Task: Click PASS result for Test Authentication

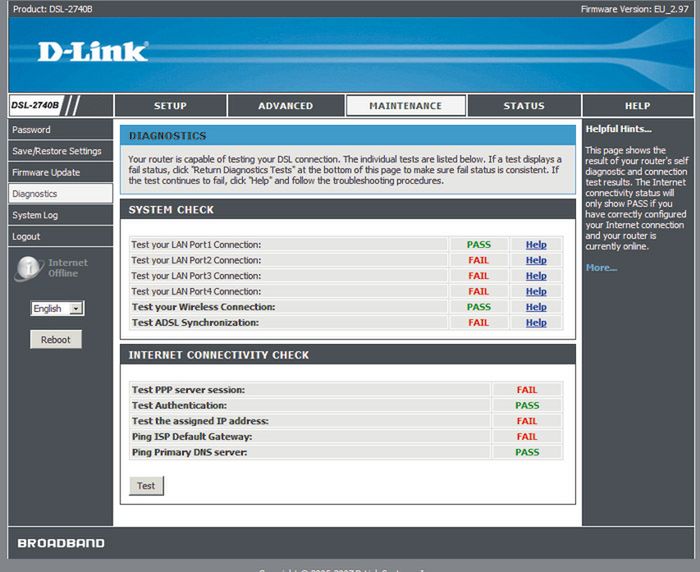Action: [x=527, y=405]
